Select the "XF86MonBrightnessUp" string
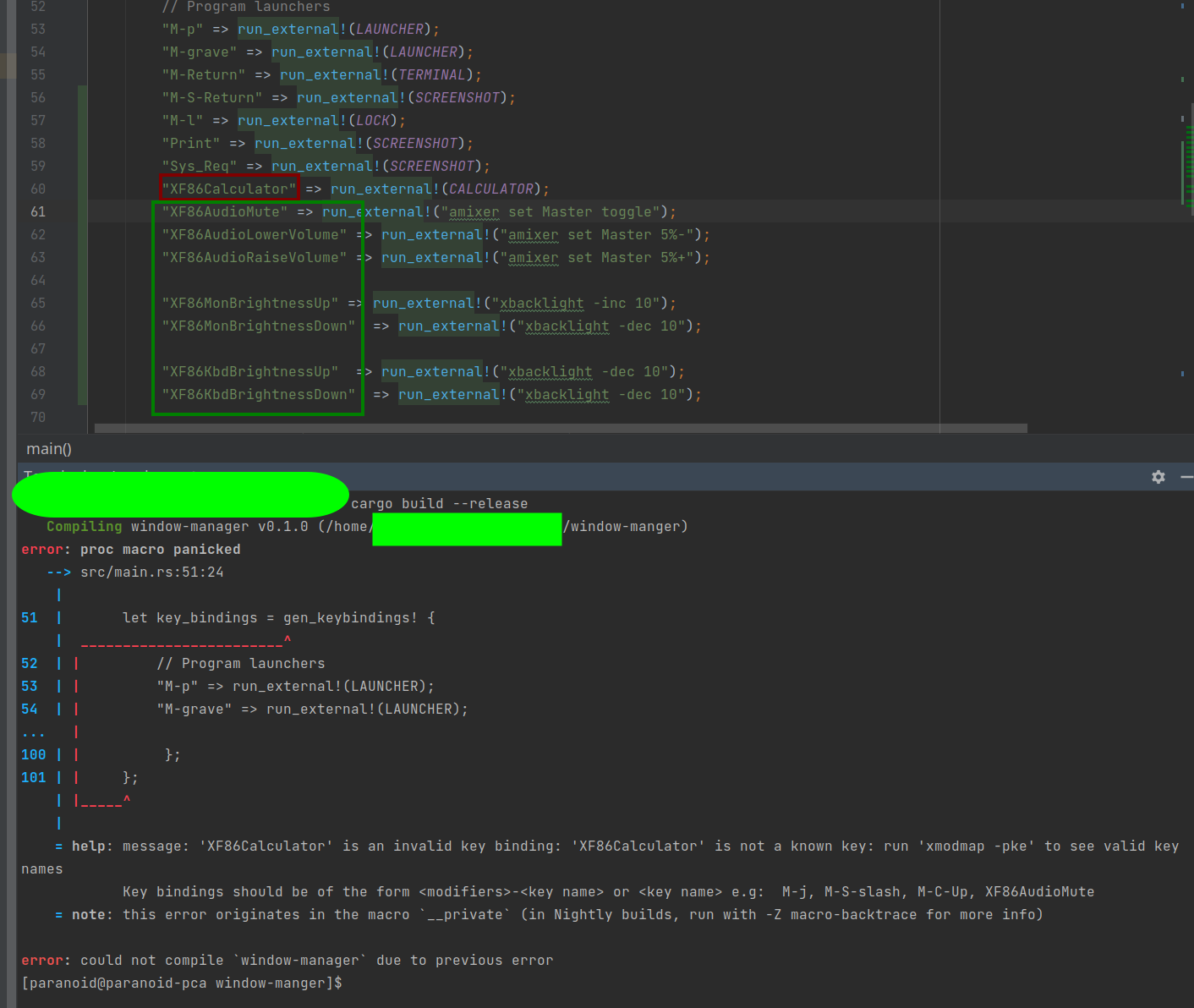The width and height of the screenshot is (1194, 1008). click(250, 304)
